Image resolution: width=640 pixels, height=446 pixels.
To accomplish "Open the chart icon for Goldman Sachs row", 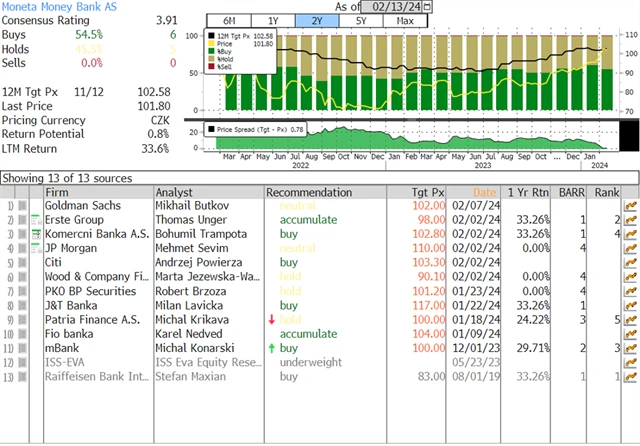I will coord(630,205).
